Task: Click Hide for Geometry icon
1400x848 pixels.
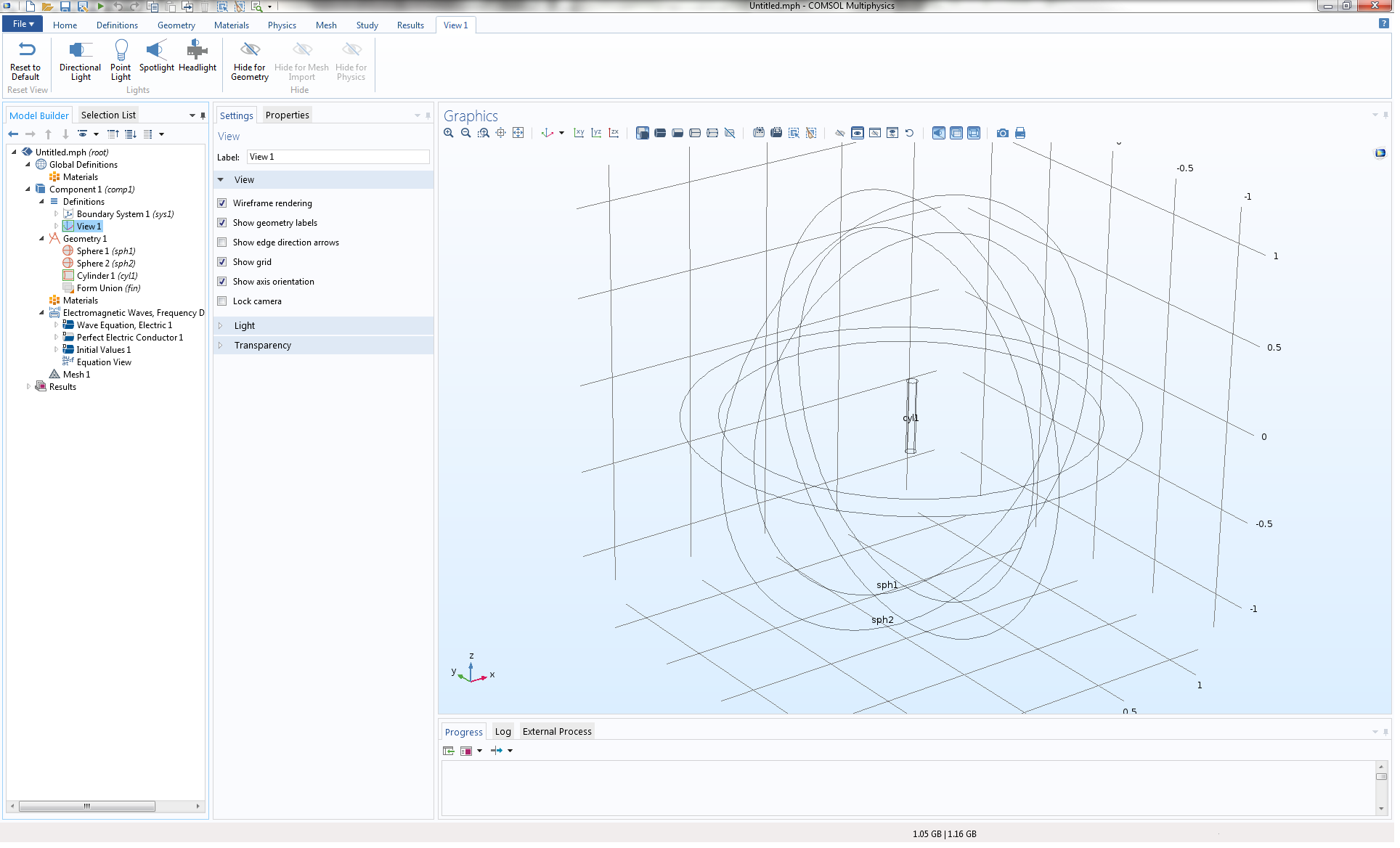Action: (249, 50)
